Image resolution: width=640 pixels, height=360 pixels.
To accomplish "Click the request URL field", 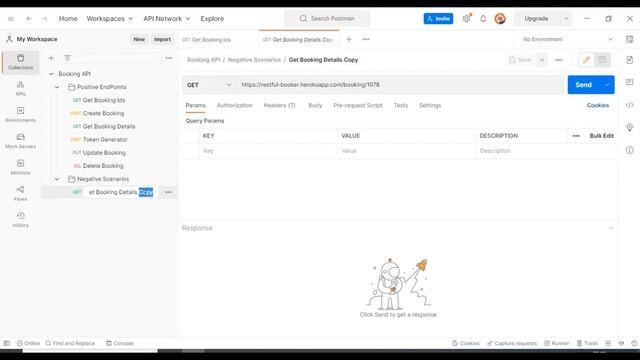I will (x=400, y=85).
